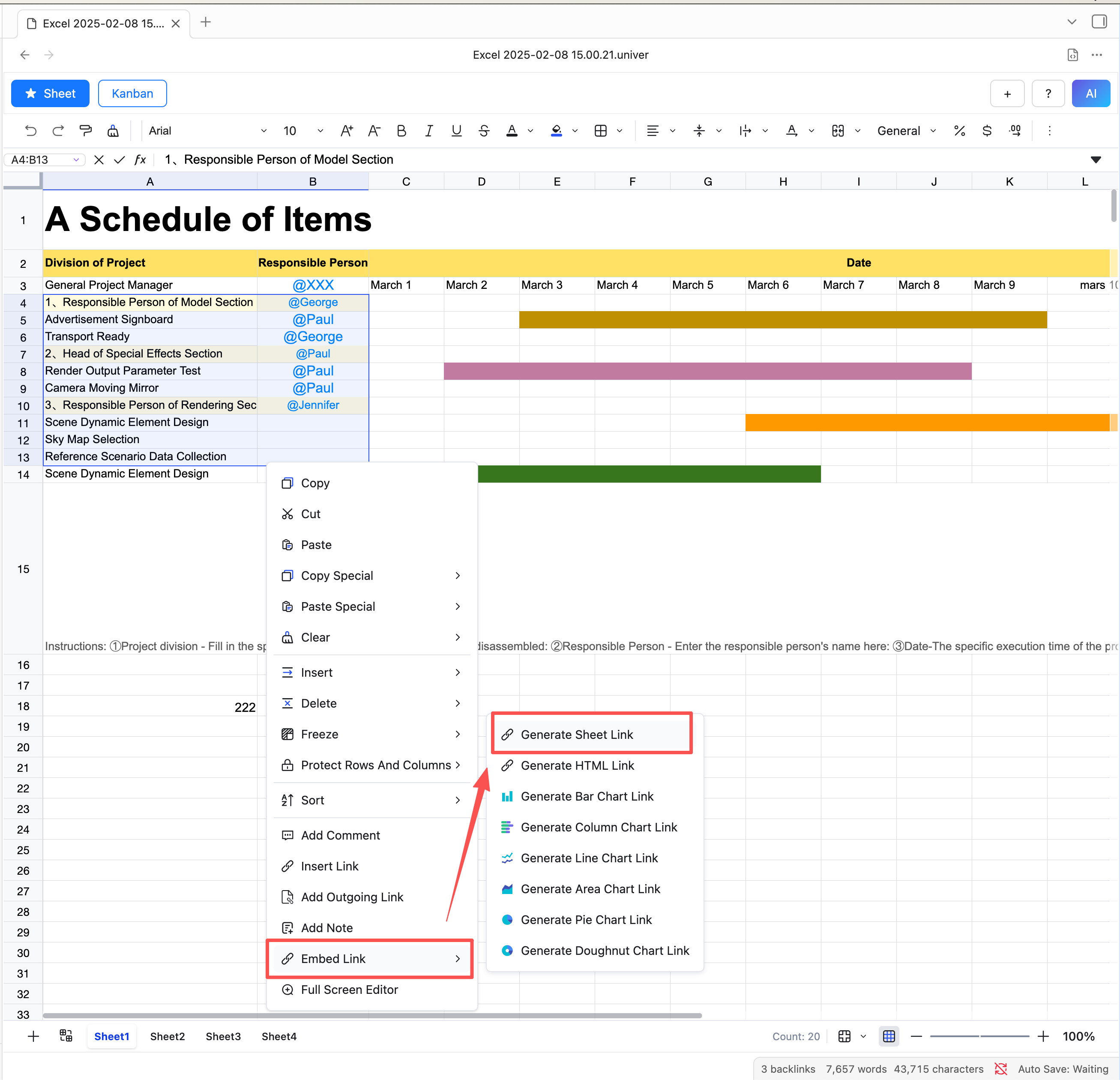
Task: Click the undo arrow icon
Action: [31, 131]
